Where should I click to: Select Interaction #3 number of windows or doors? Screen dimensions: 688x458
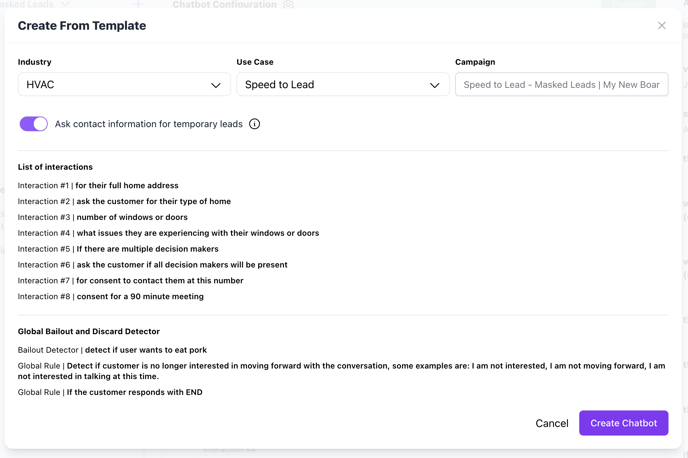pos(102,217)
